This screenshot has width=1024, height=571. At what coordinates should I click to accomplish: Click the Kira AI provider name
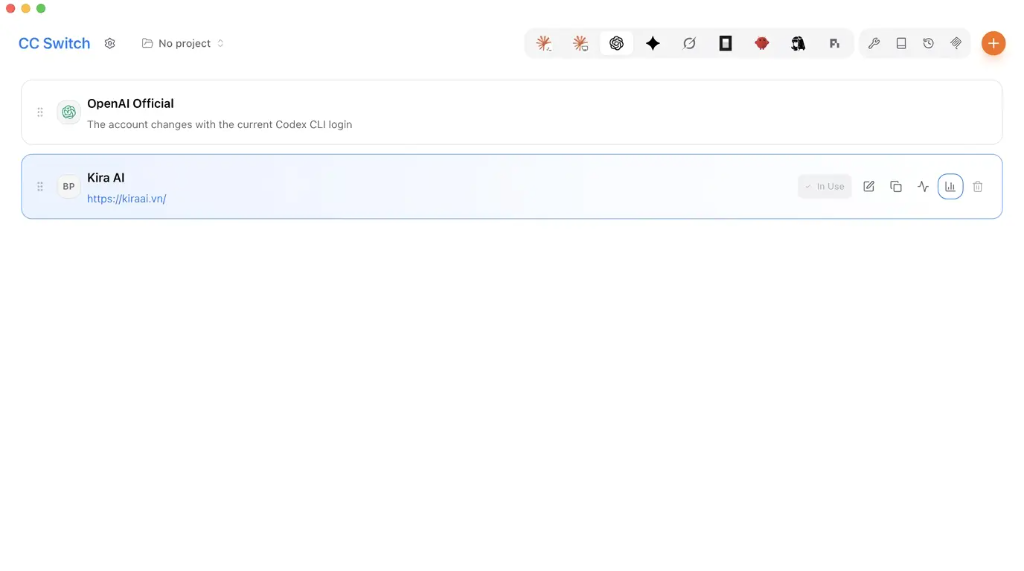pos(106,178)
